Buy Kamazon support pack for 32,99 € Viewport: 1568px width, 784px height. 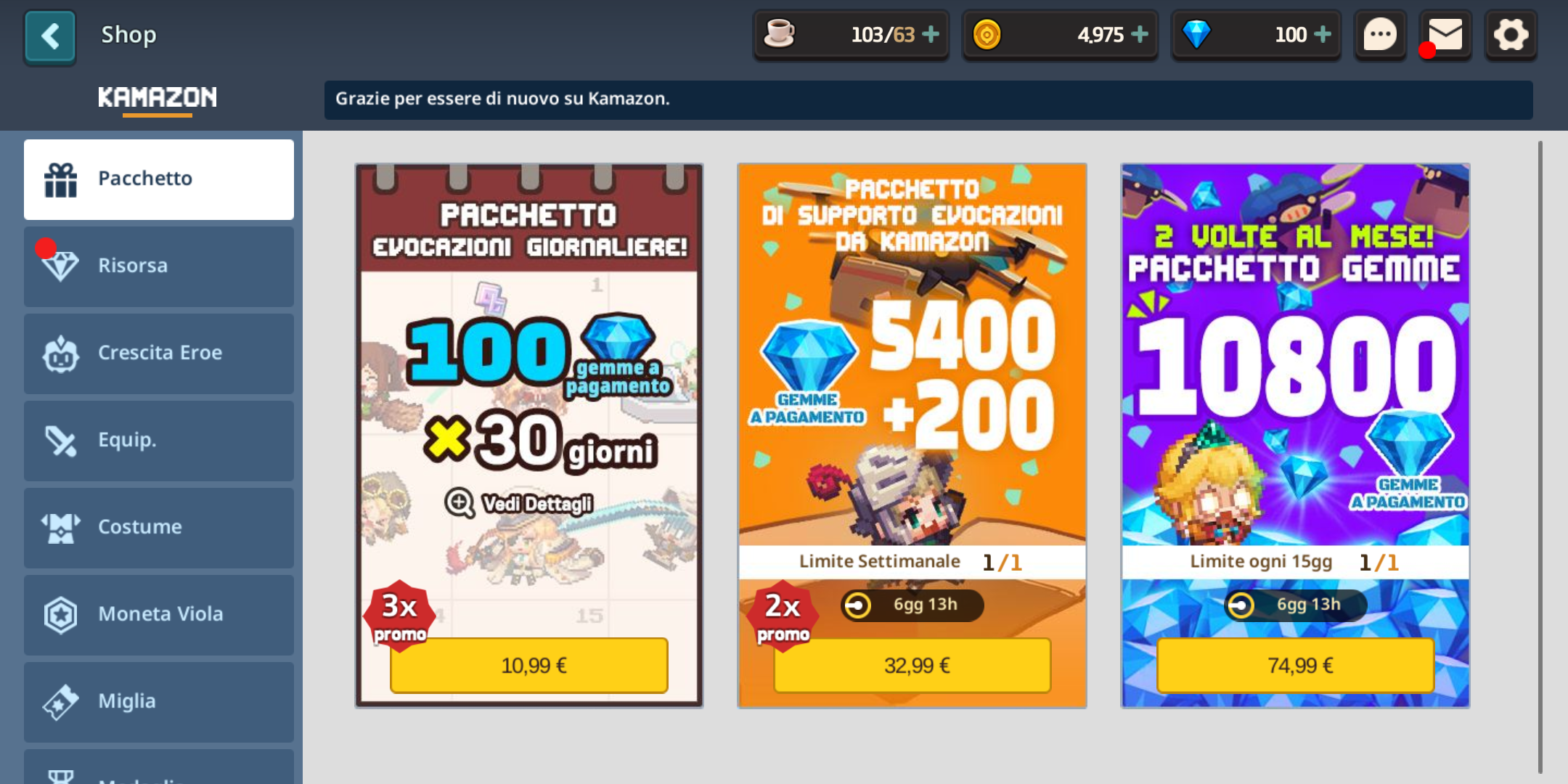[912, 666]
